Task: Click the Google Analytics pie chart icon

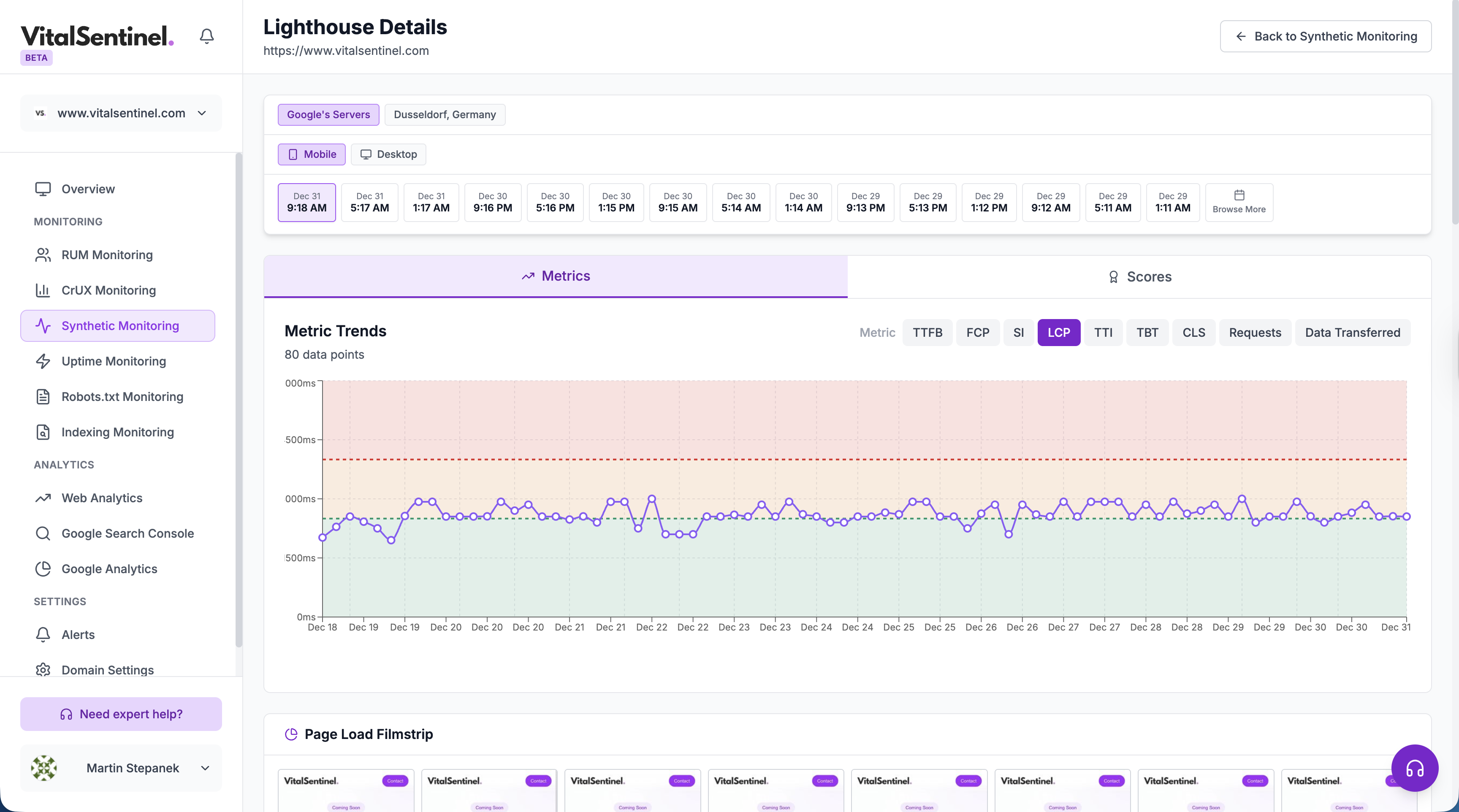Action: point(43,569)
